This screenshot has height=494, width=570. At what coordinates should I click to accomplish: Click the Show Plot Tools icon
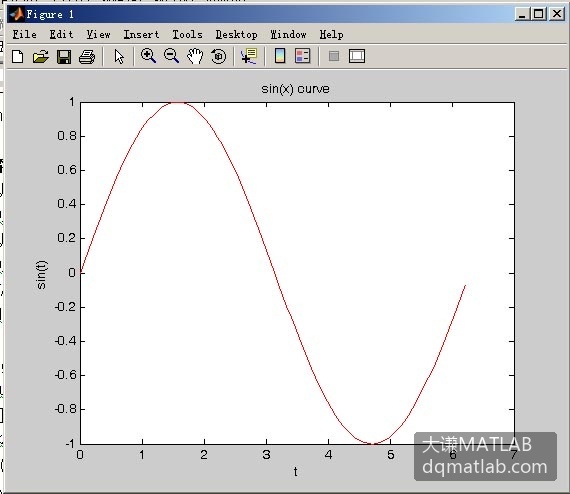(x=357, y=56)
